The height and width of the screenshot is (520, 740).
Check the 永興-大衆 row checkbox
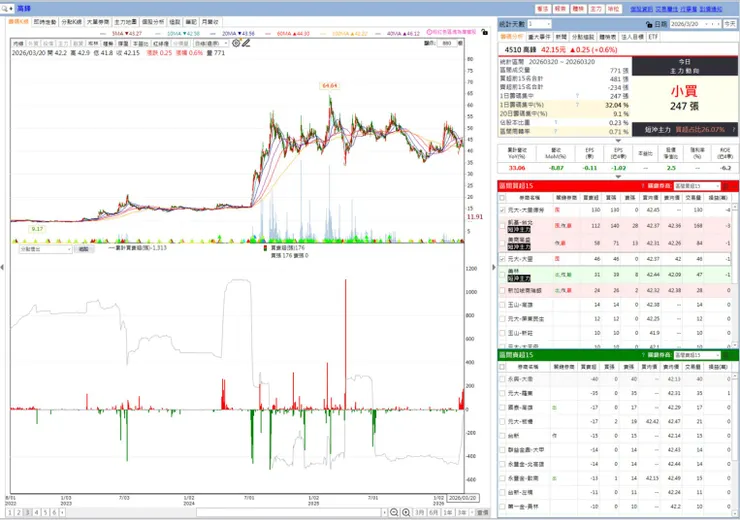pos(502,379)
